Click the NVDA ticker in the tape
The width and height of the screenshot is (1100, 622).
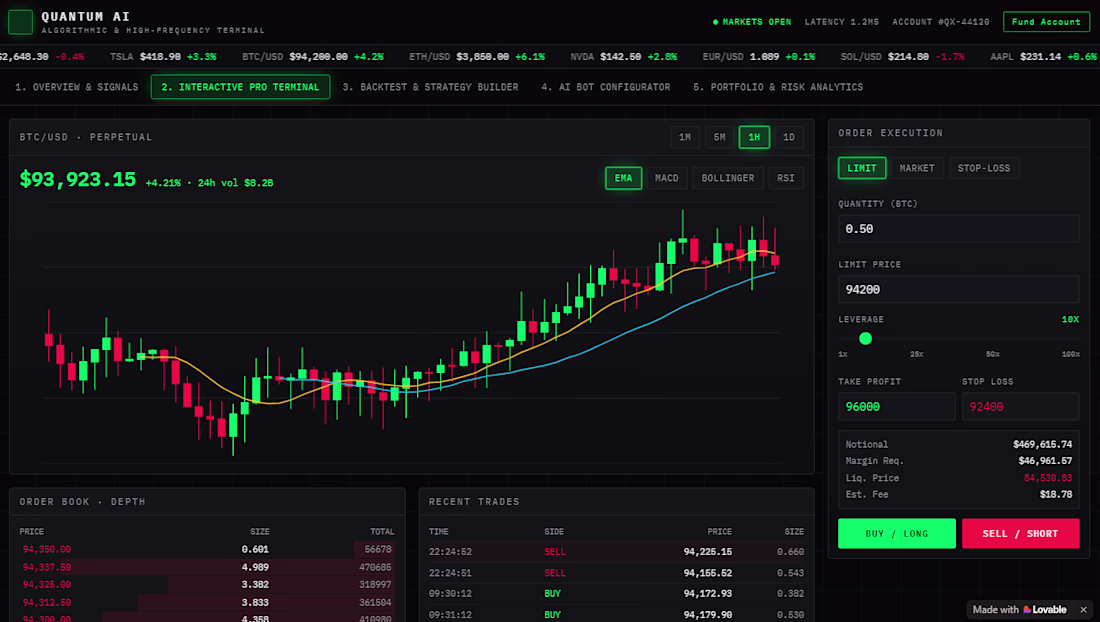click(x=624, y=57)
